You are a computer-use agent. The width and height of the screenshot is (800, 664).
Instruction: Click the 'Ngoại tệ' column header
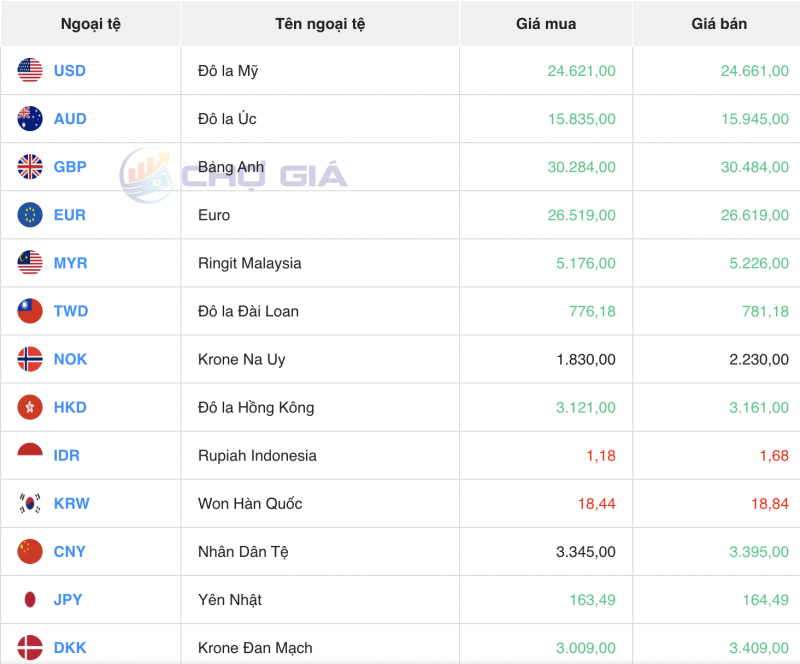click(90, 24)
